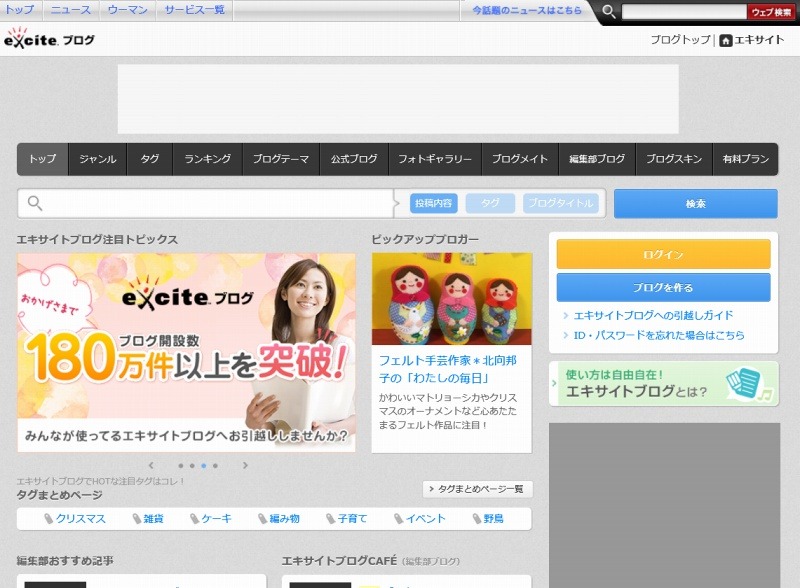Click トップ in the top bar
This screenshot has height=588, width=800.
tap(19, 10)
